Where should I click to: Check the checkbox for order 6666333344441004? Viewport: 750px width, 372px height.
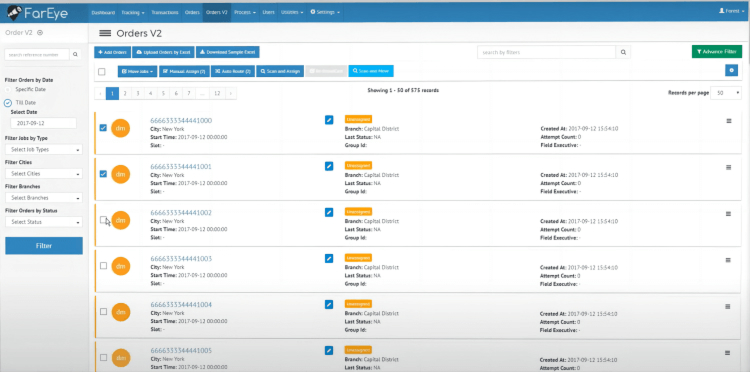click(x=103, y=311)
